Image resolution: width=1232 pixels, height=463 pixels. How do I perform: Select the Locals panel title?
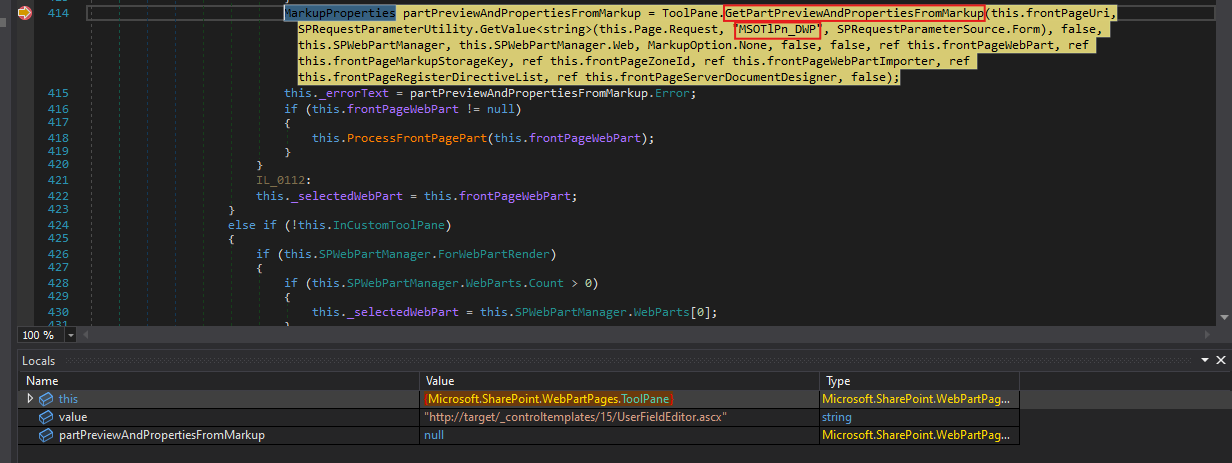click(38, 360)
